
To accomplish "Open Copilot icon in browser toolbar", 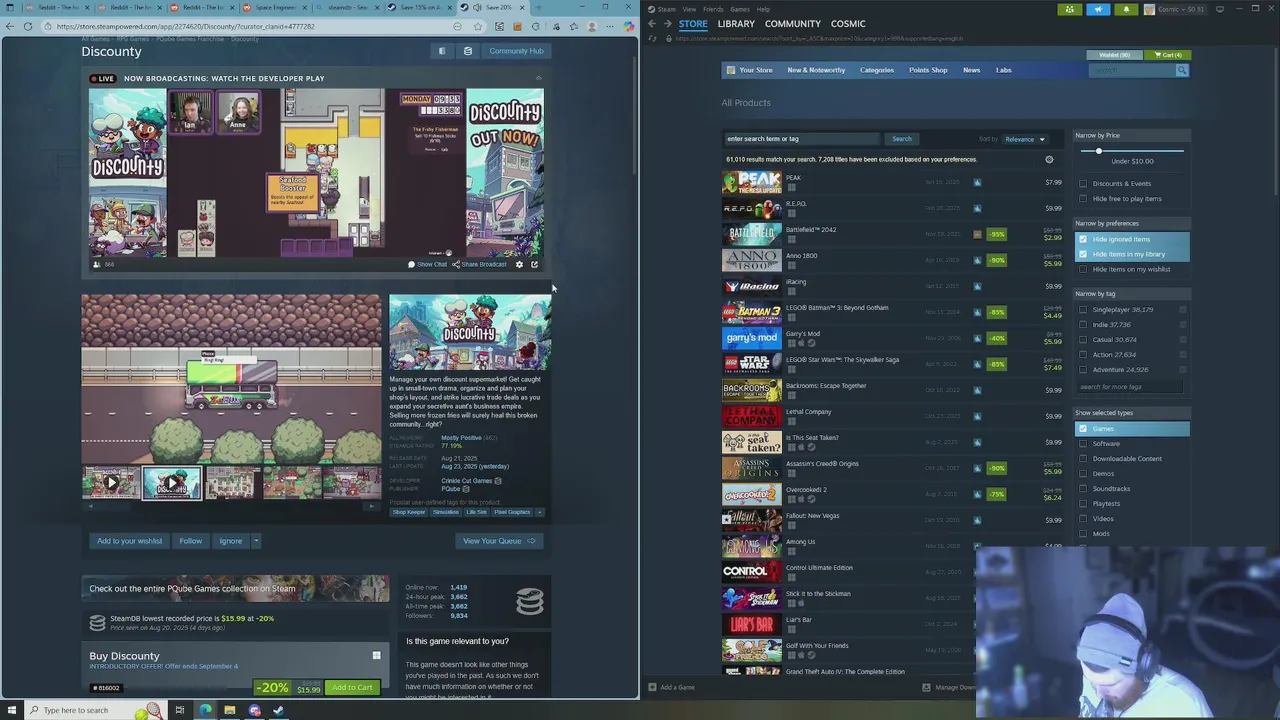I will coord(629,26).
